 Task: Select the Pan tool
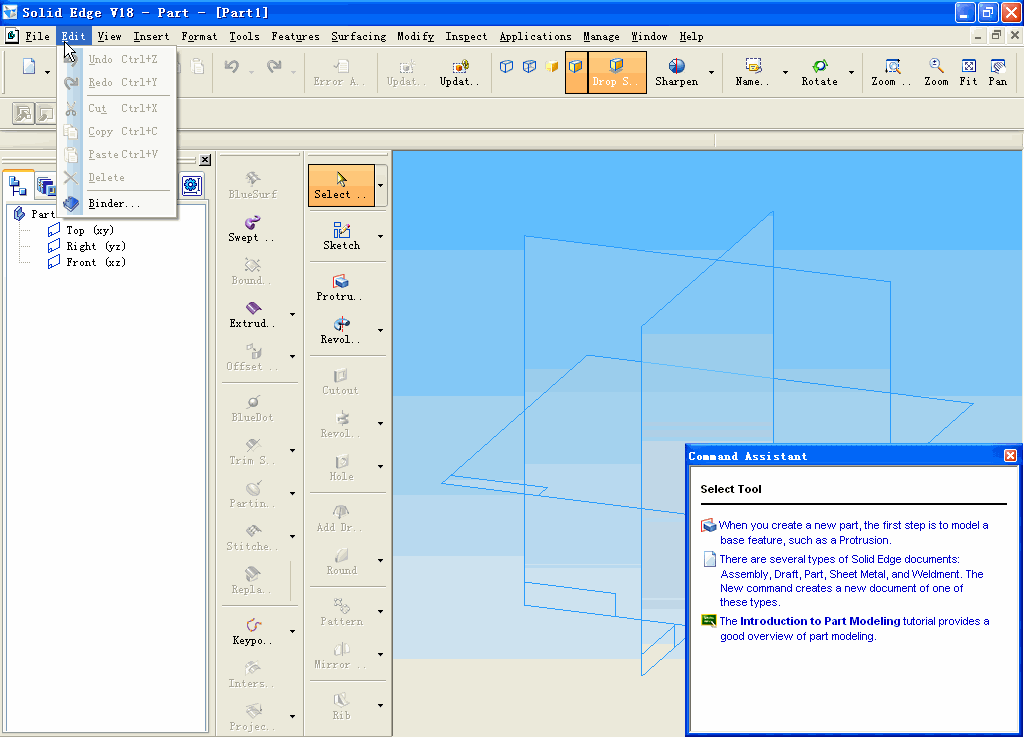(997, 72)
